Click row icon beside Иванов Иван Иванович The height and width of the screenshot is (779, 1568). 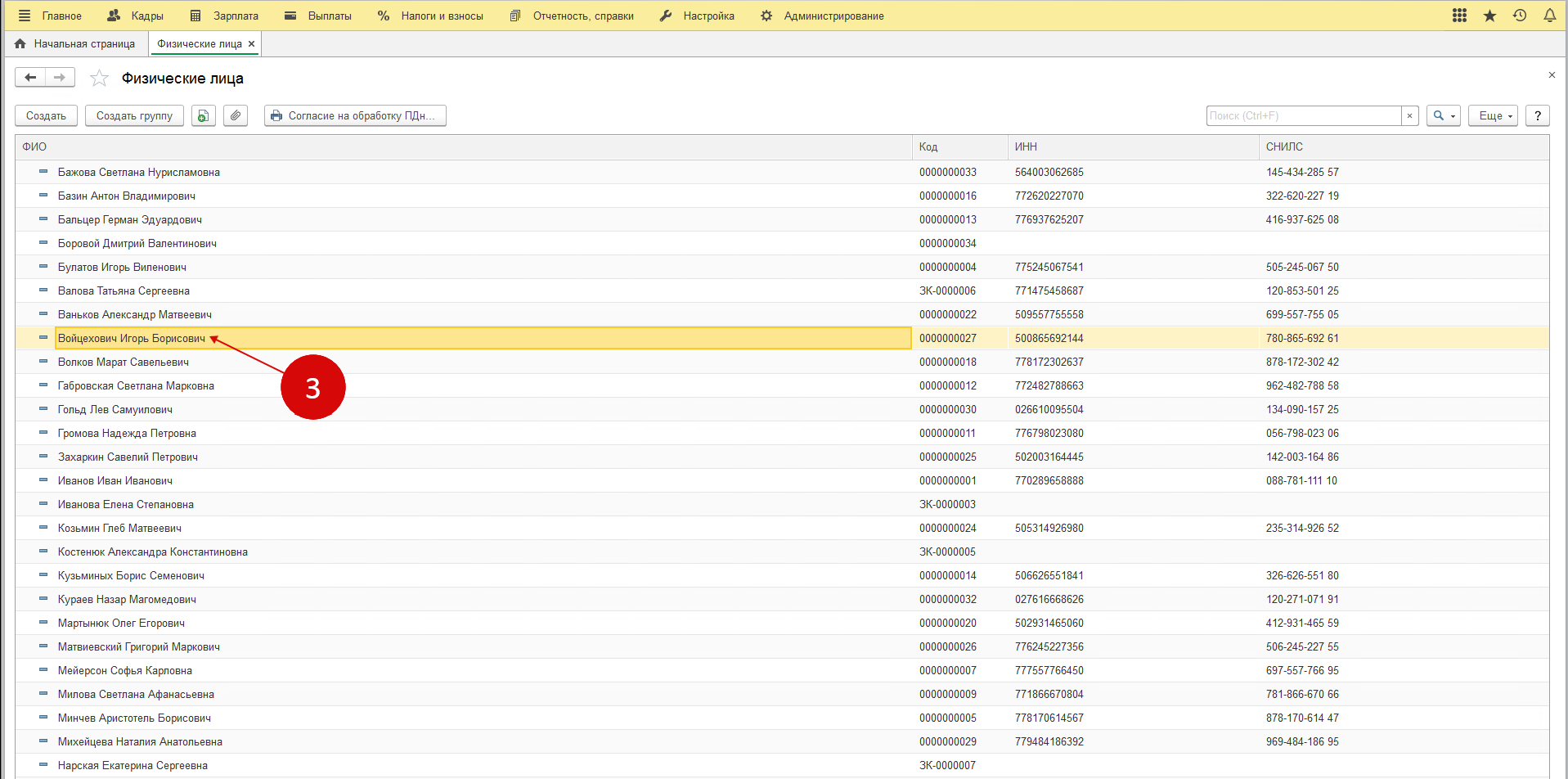click(x=43, y=480)
